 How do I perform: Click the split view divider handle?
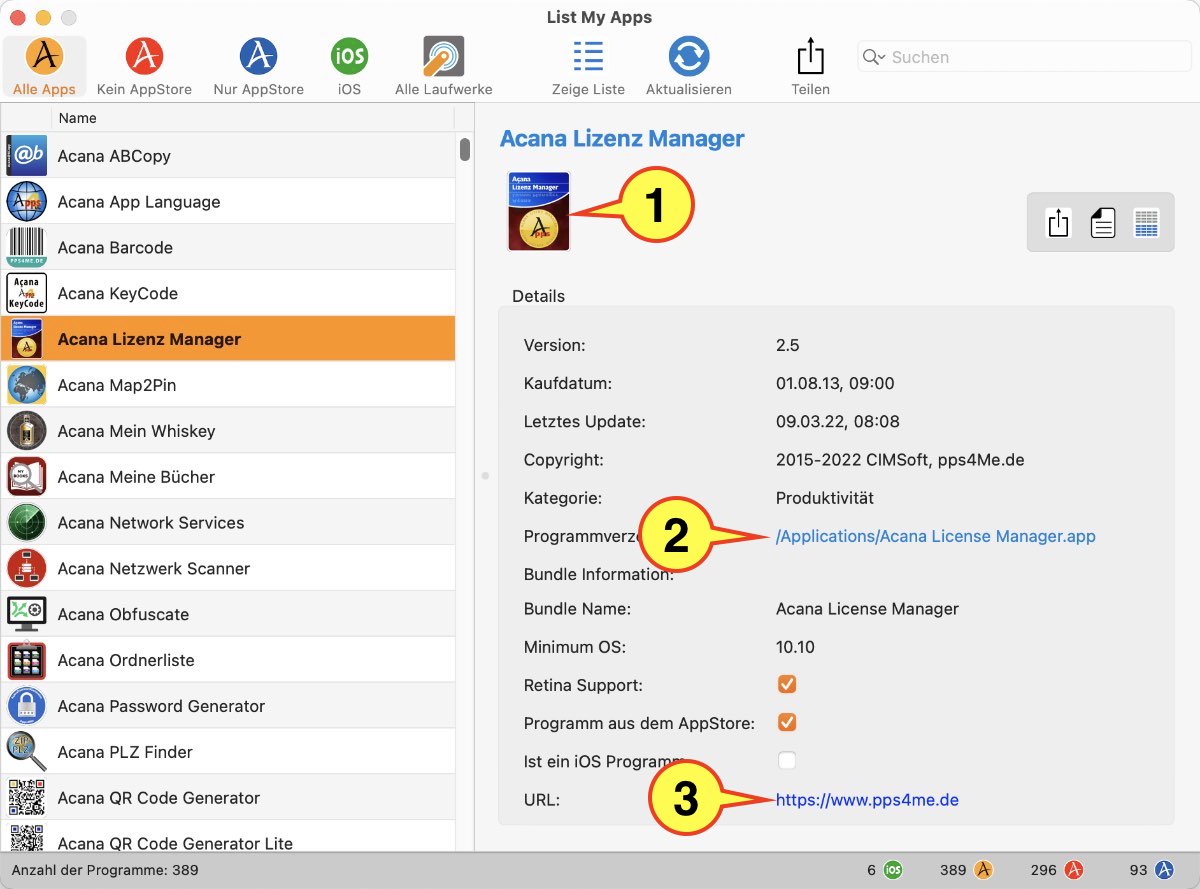485,476
